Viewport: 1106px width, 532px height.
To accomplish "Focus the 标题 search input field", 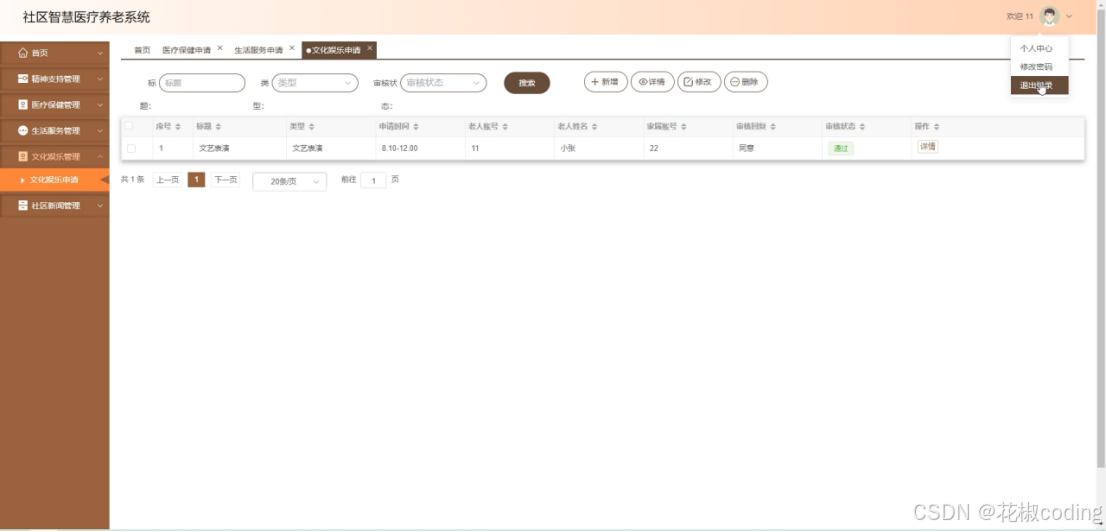I will click(x=202, y=83).
